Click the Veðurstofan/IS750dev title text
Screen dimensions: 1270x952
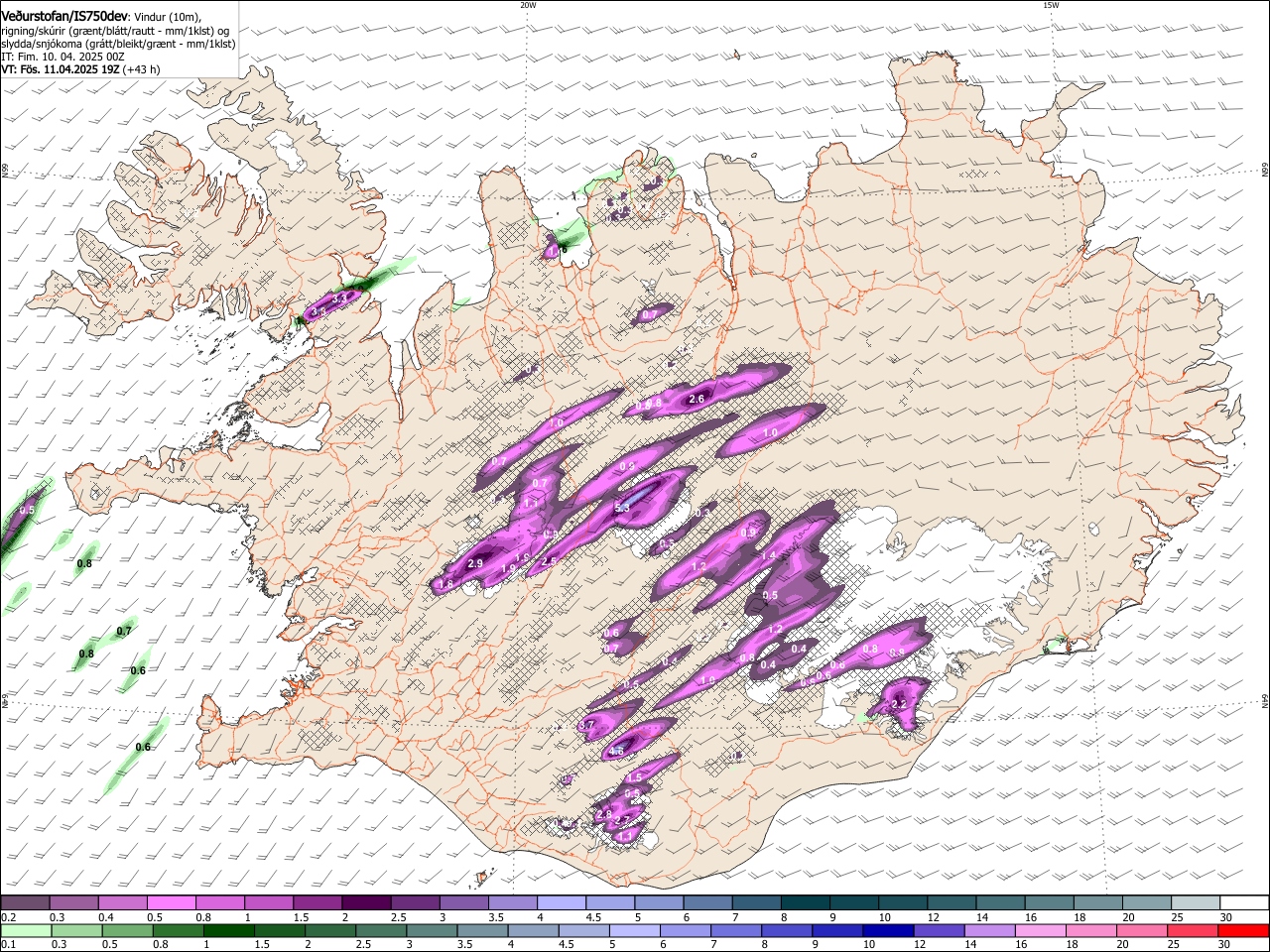64,17
